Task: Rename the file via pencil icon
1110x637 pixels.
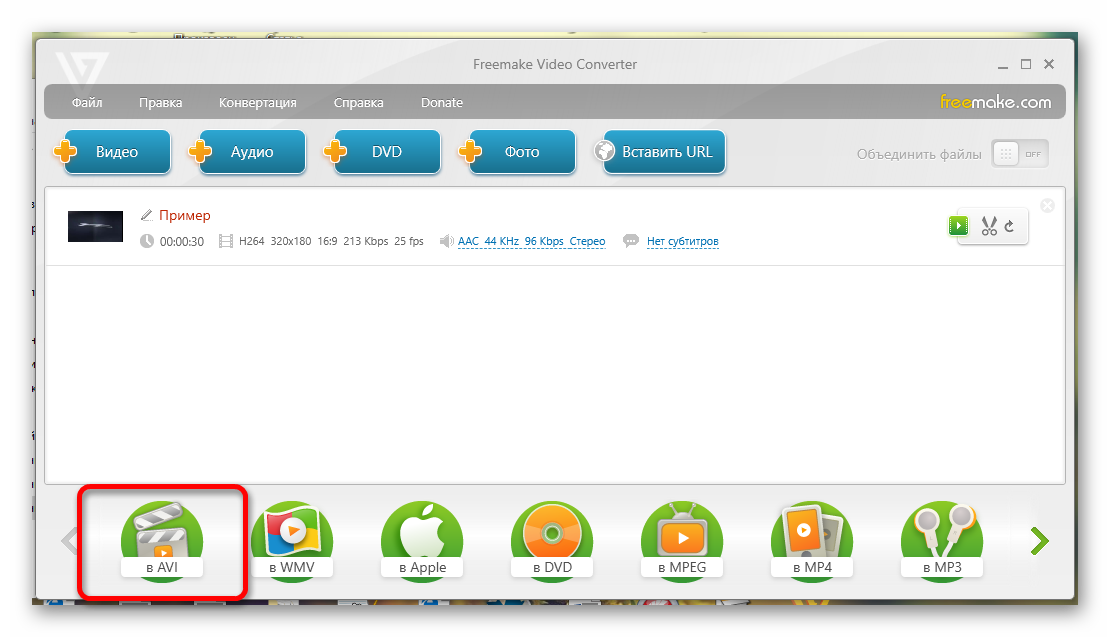Action: [147, 214]
